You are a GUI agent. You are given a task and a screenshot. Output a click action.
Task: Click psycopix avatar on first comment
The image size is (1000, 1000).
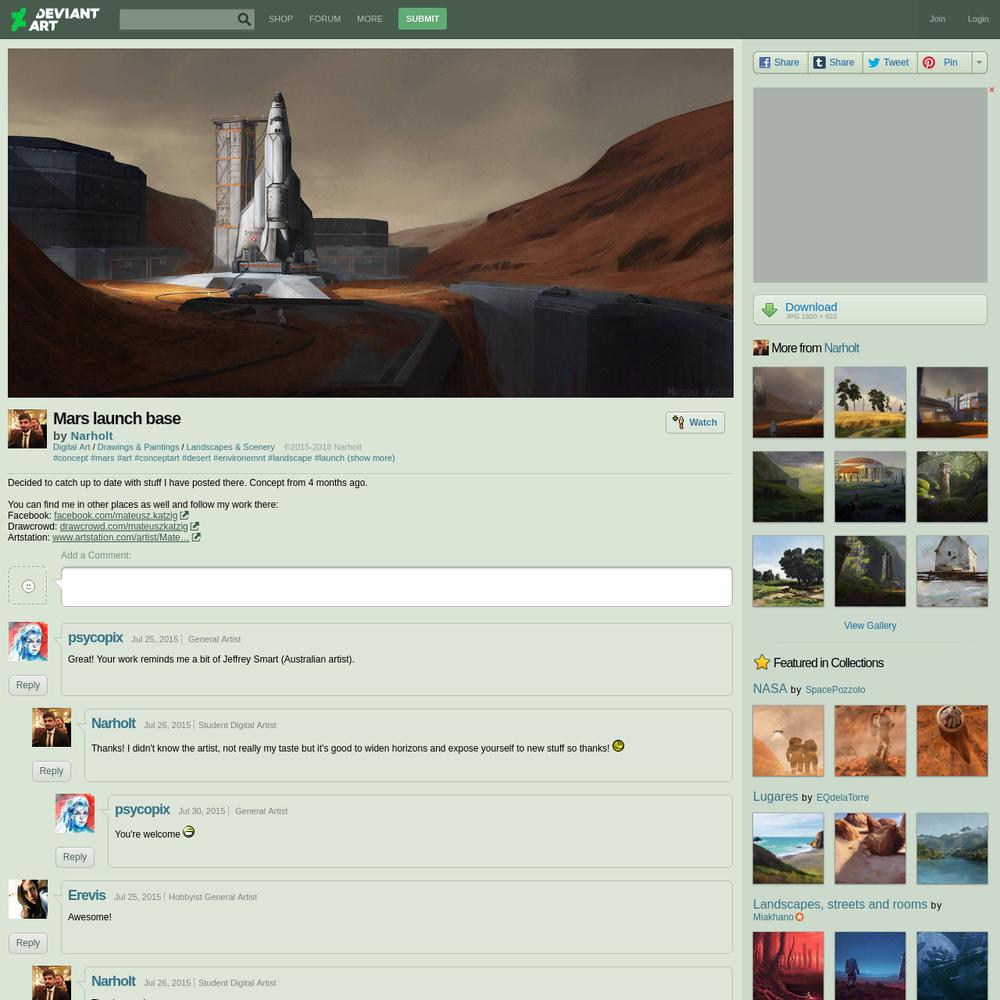point(28,642)
